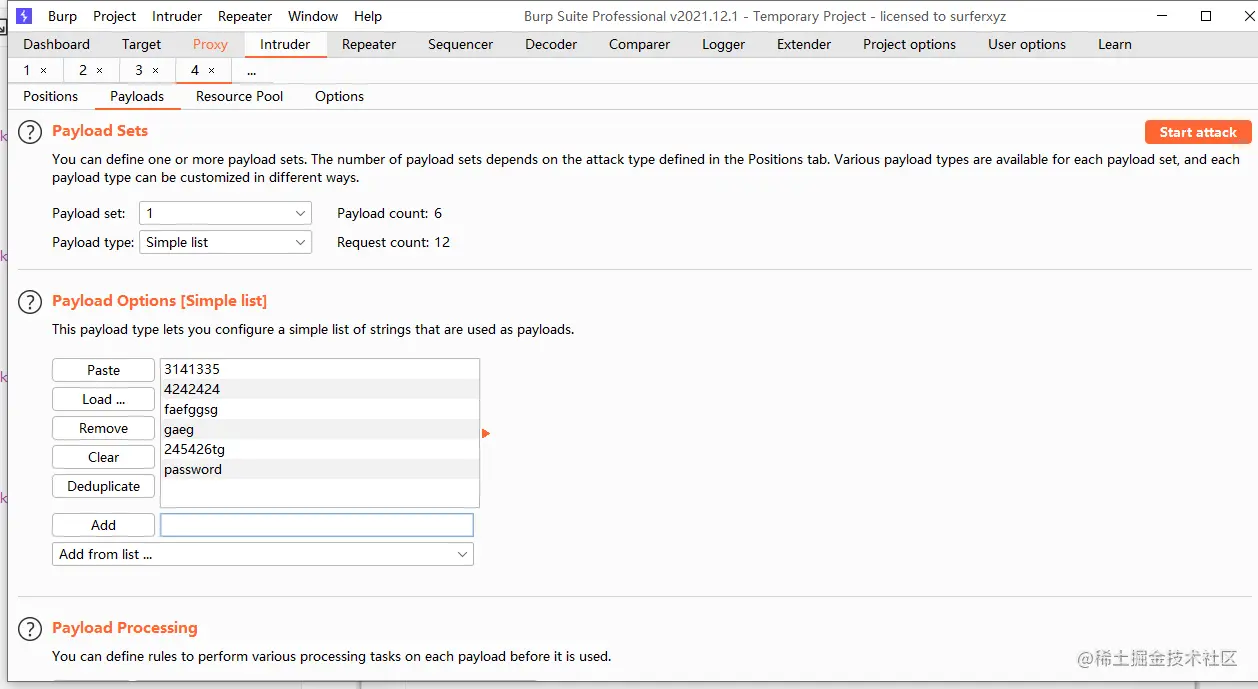This screenshot has width=1258, height=689.
Task: Open the Learn tab
Action: point(1115,44)
